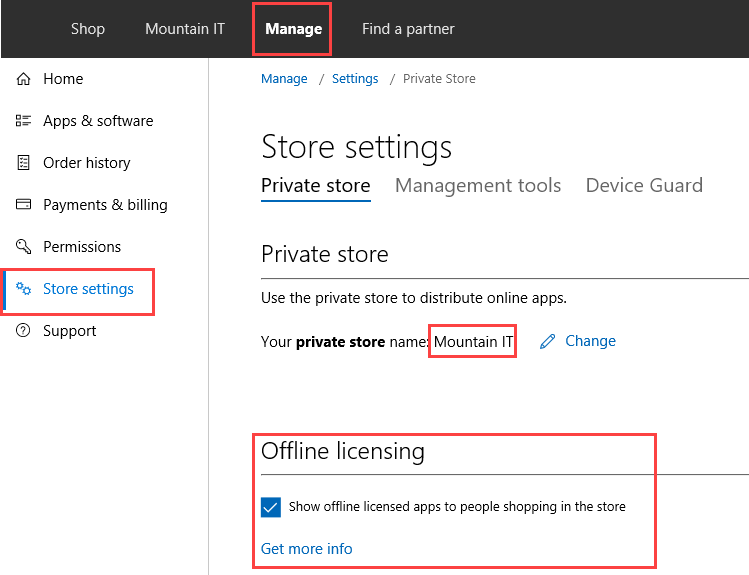Viewport: 749px width, 575px height.
Task: Click the Support question mark icon
Action: pyautogui.click(x=24, y=331)
